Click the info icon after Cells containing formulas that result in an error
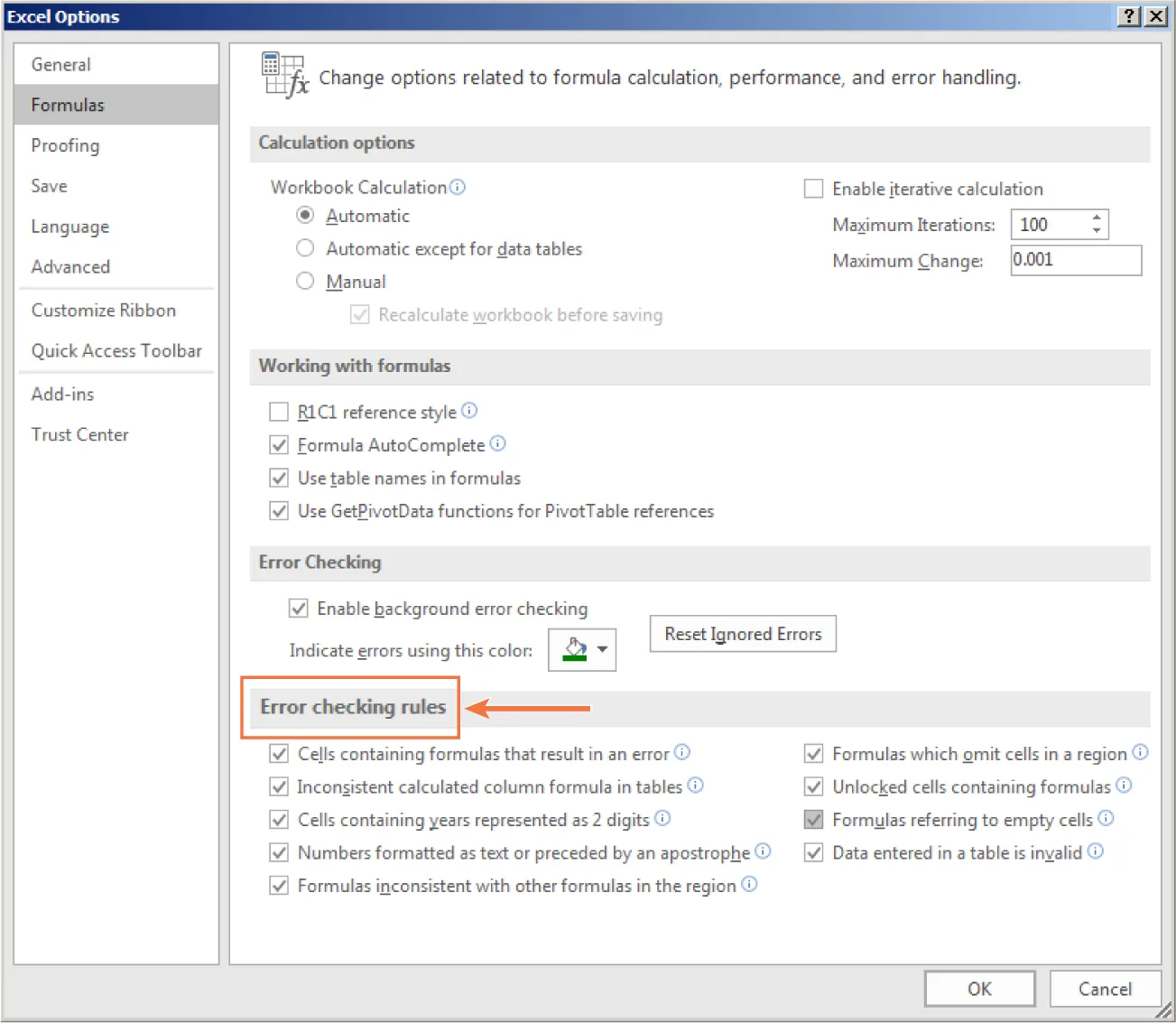Viewport: 1176px width, 1023px height. [682, 752]
